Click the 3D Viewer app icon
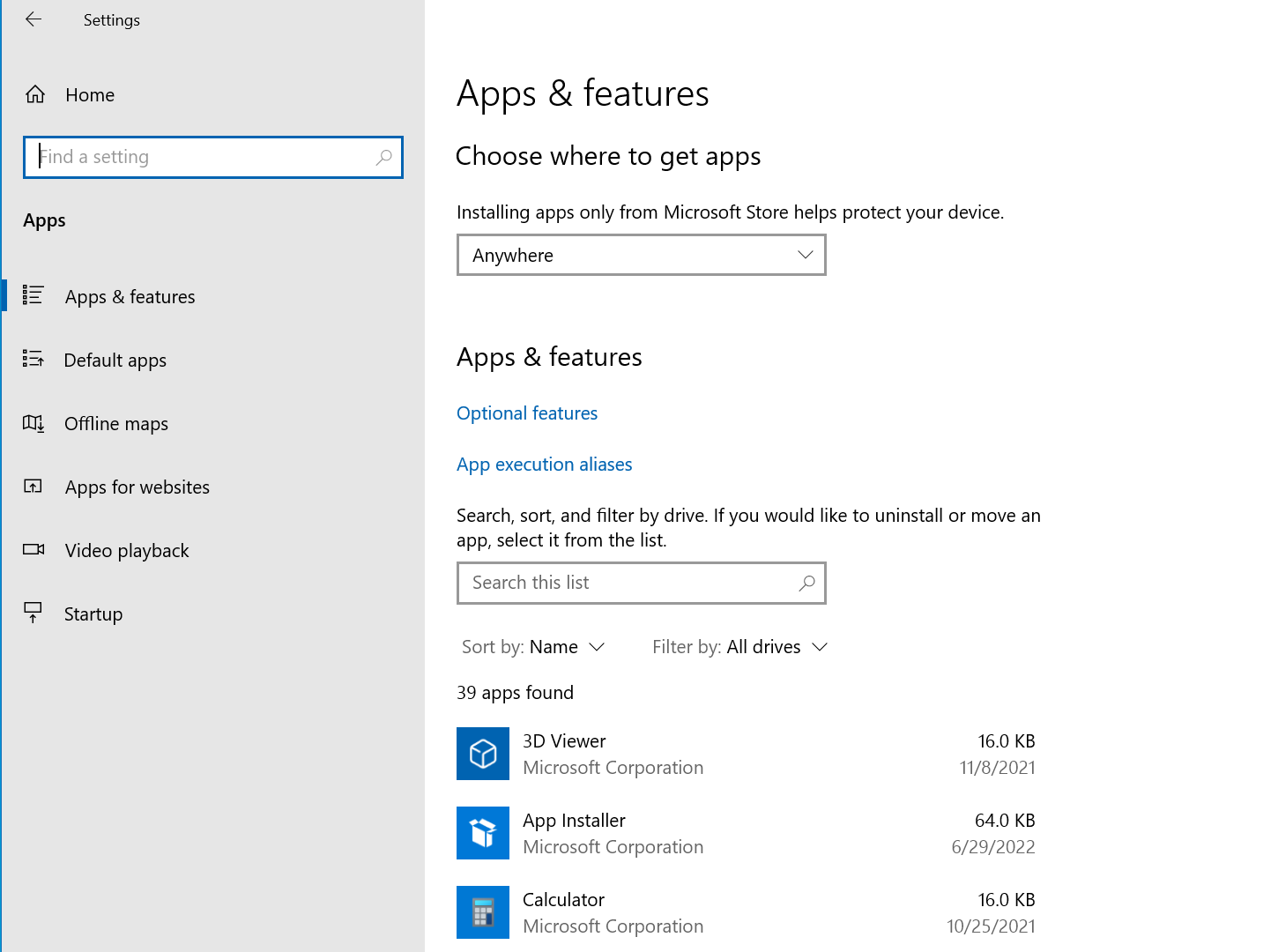Image resolution: width=1278 pixels, height=952 pixels. click(482, 753)
